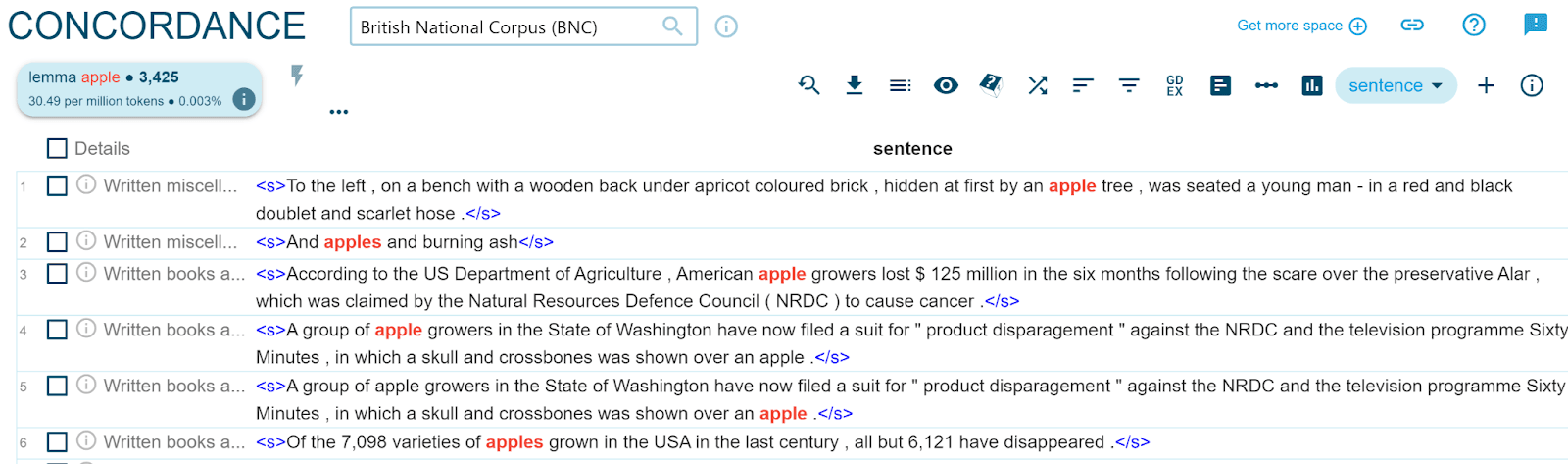The height and width of the screenshot is (464, 1568).
Task: Select the checkbox for line 1
Action: tap(57, 185)
